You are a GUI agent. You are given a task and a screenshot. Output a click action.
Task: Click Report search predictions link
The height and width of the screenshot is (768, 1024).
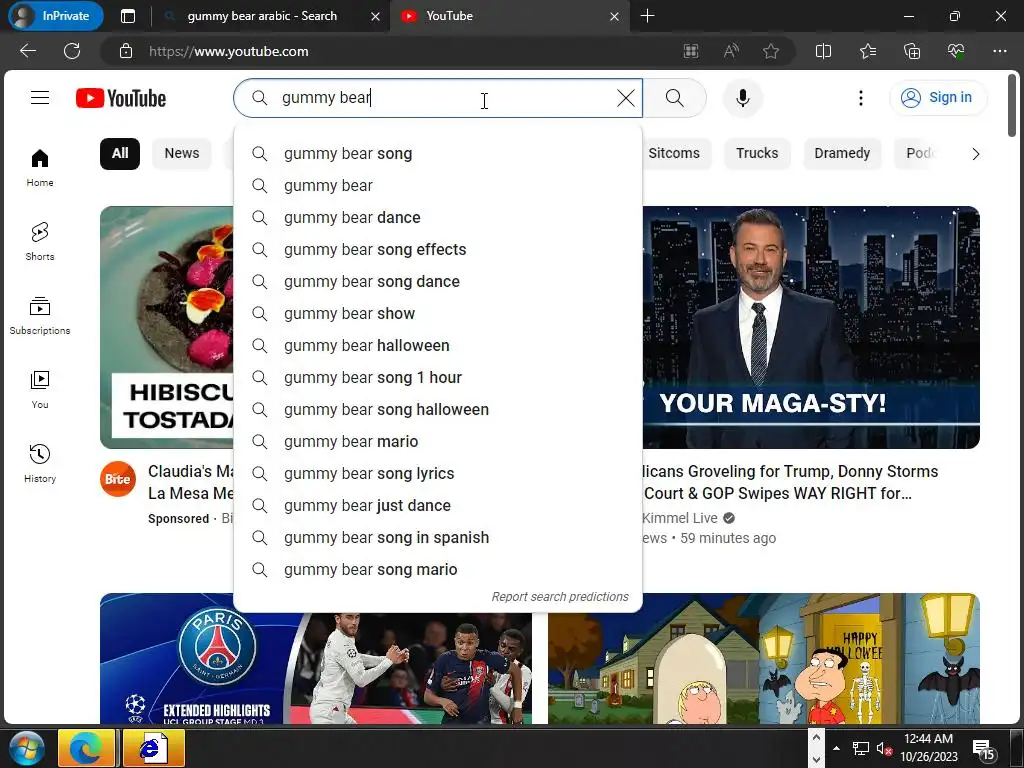point(560,597)
